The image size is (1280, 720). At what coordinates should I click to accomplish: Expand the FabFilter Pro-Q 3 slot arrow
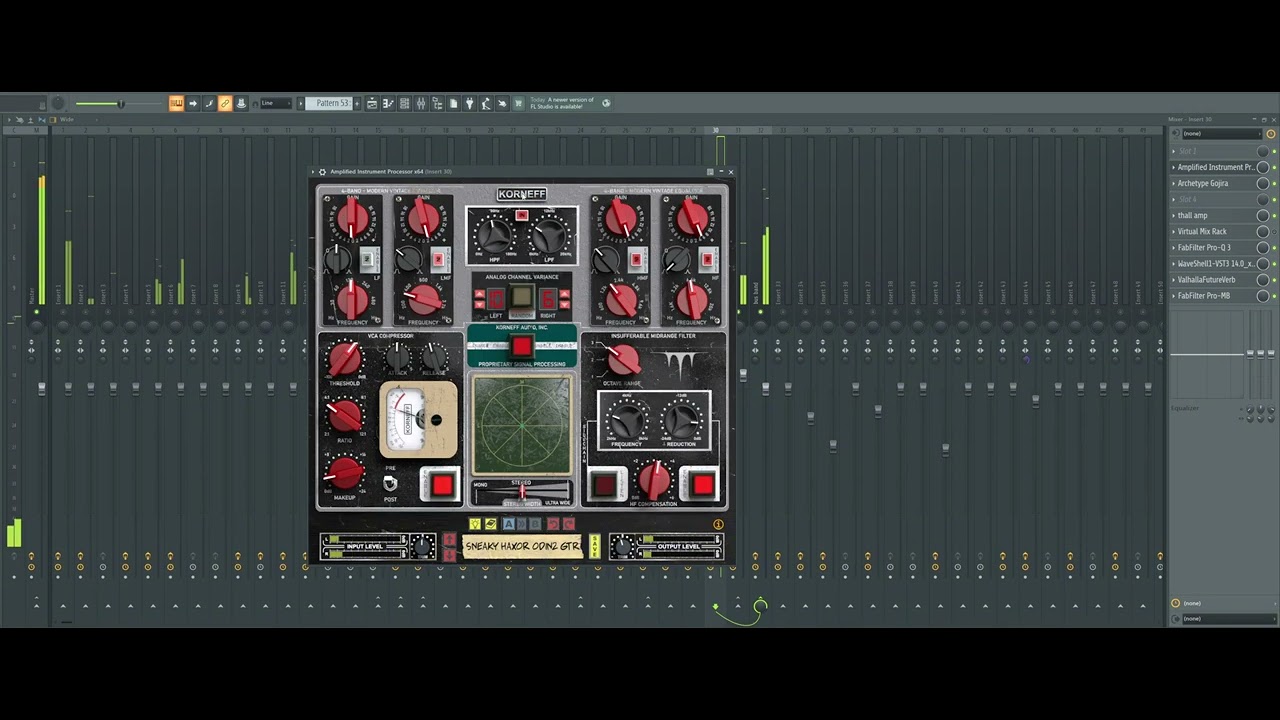[x=1174, y=247]
